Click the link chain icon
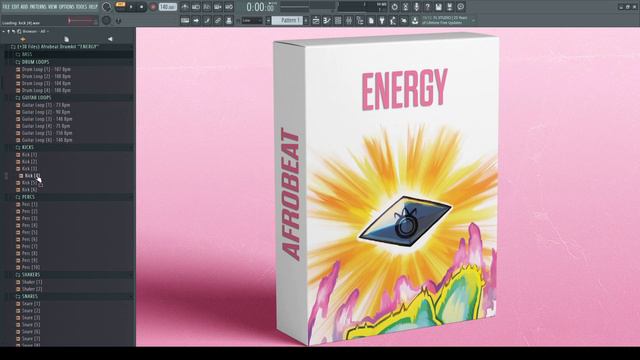 (x=218, y=20)
